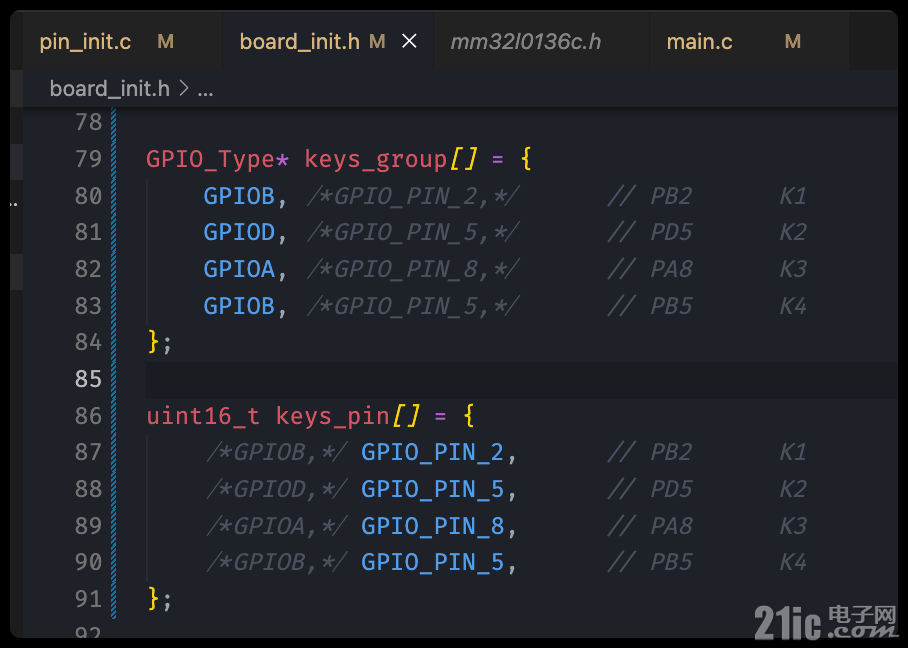
Task: Click GPIOB on line 83
Action: pos(239,306)
